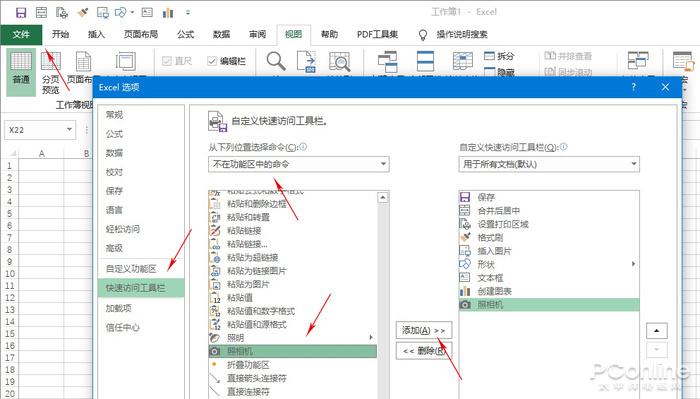The height and width of the screenshot is (399, 700).
Task: Click Create Chart icon in quick access toolbar
Action: [168, 12]
